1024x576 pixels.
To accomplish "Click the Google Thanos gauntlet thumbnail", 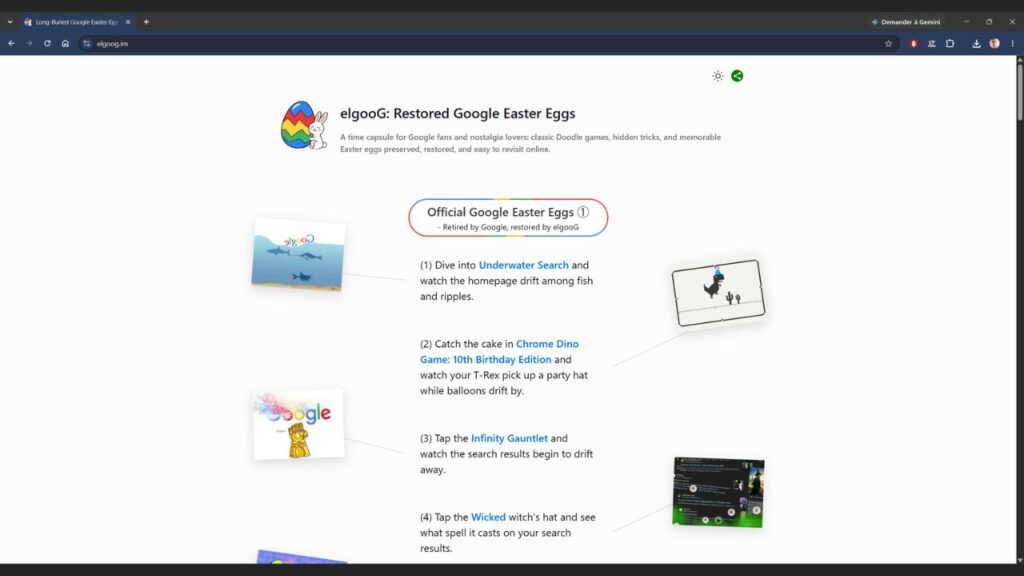I will click(298, 425).
